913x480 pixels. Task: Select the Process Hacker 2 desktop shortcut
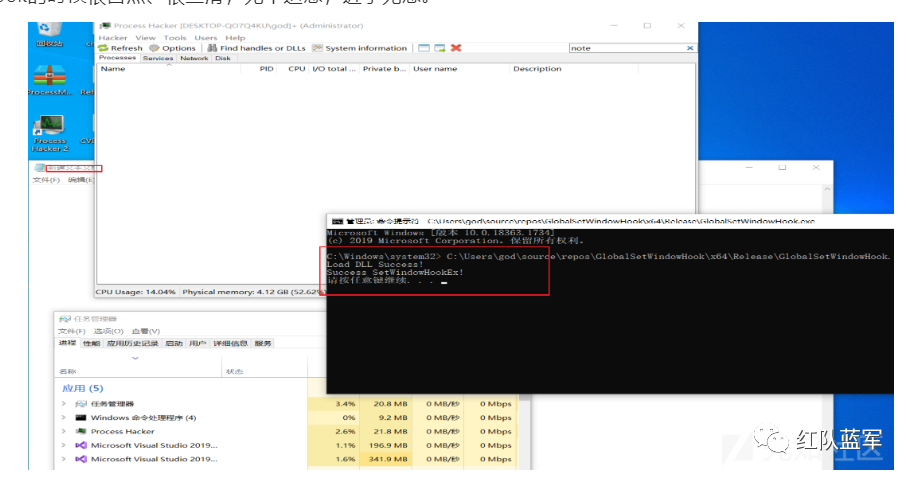tap(49, 134)
